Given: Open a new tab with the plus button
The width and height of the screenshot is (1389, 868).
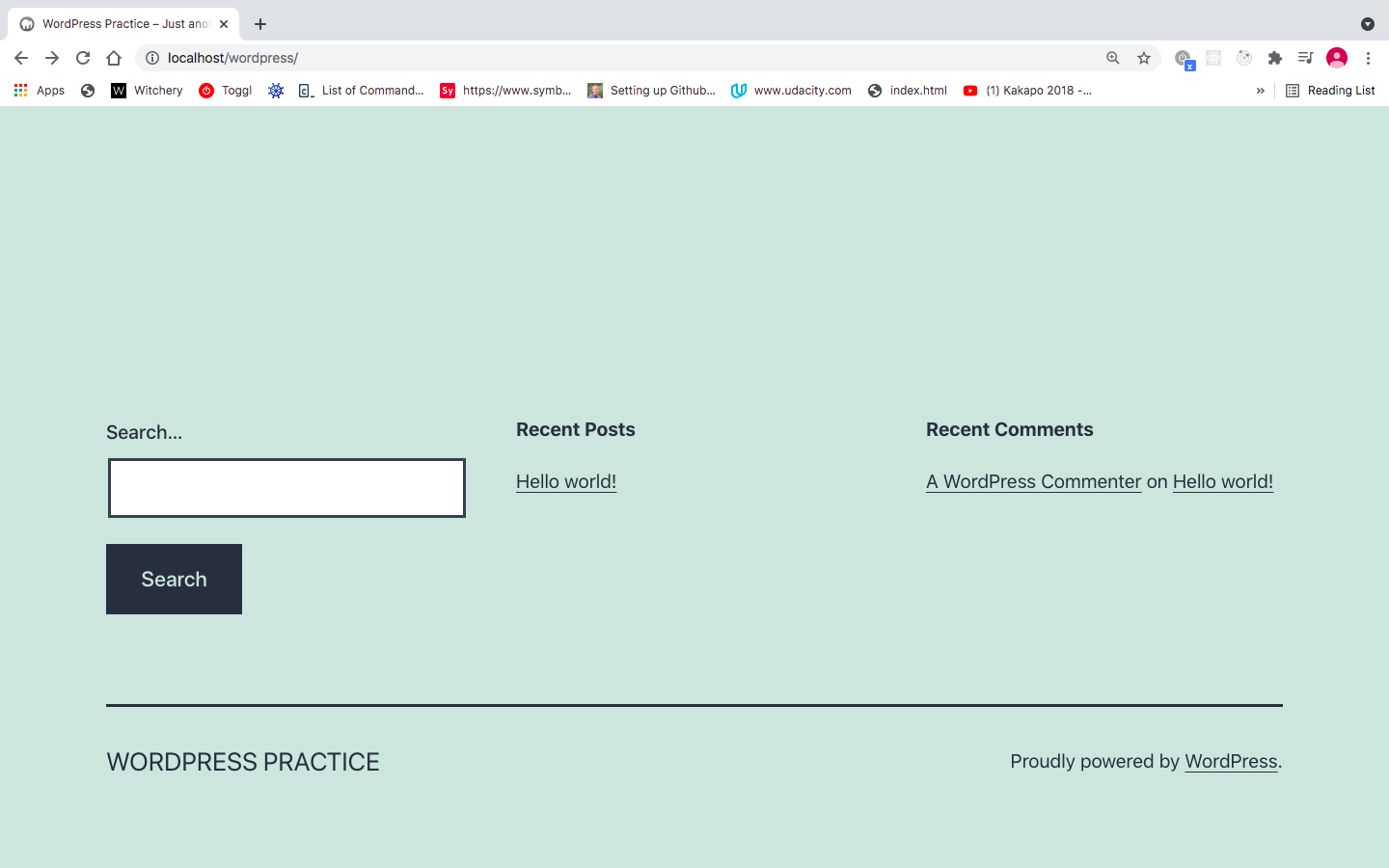Looking at the screenshot, I should pos(260,24).
